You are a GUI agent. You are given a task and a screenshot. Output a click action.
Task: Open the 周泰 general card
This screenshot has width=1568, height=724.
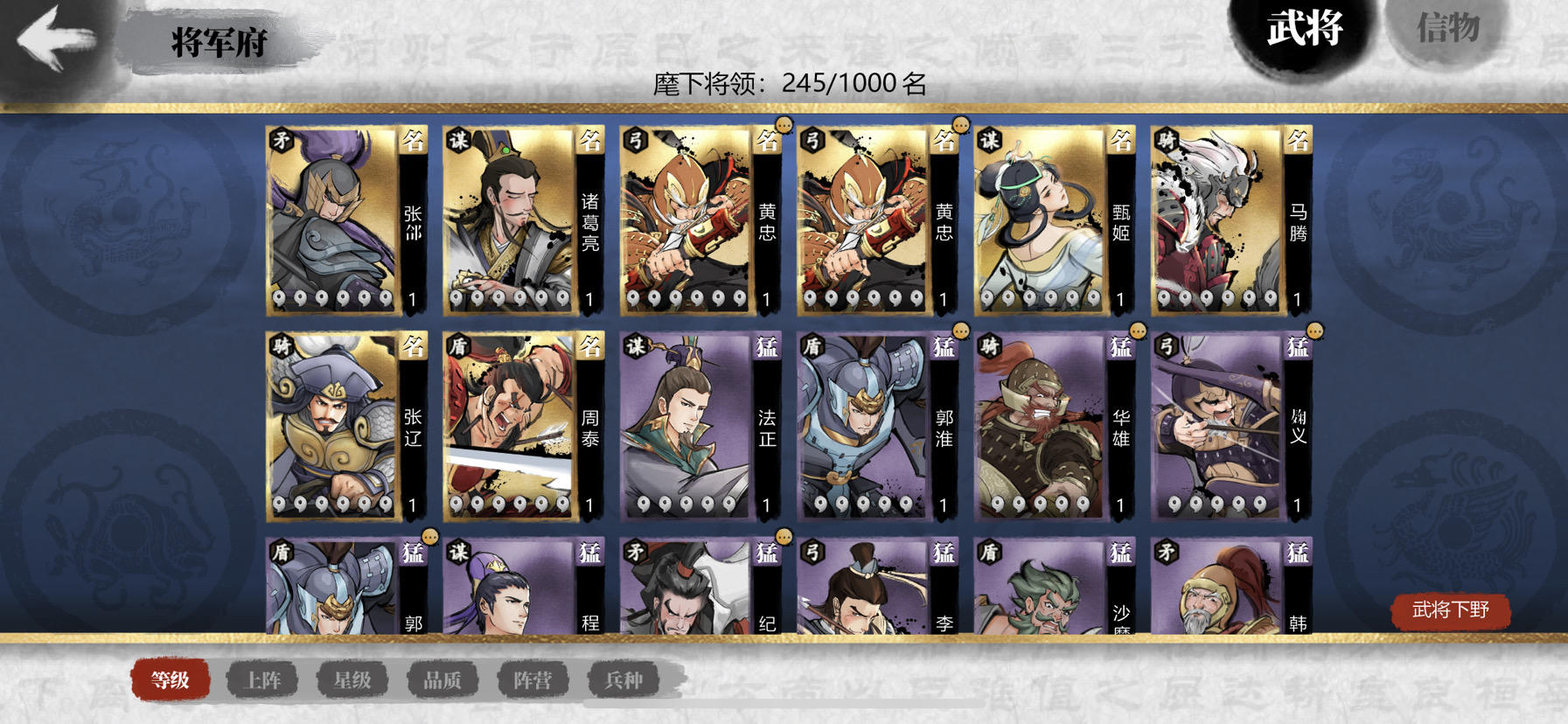[524, 427]
